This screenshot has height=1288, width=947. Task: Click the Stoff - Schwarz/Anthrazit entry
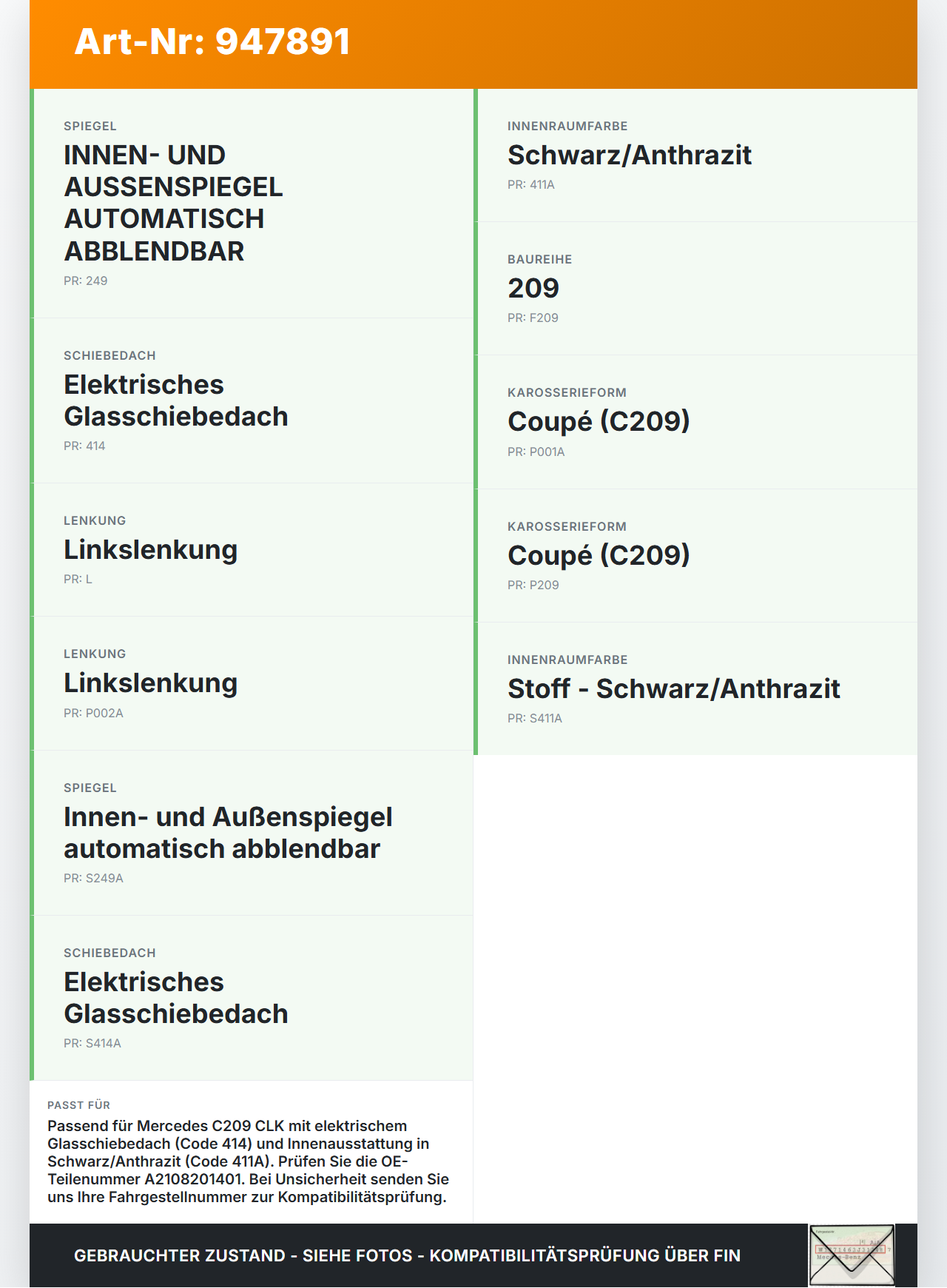tap(695, 688)
